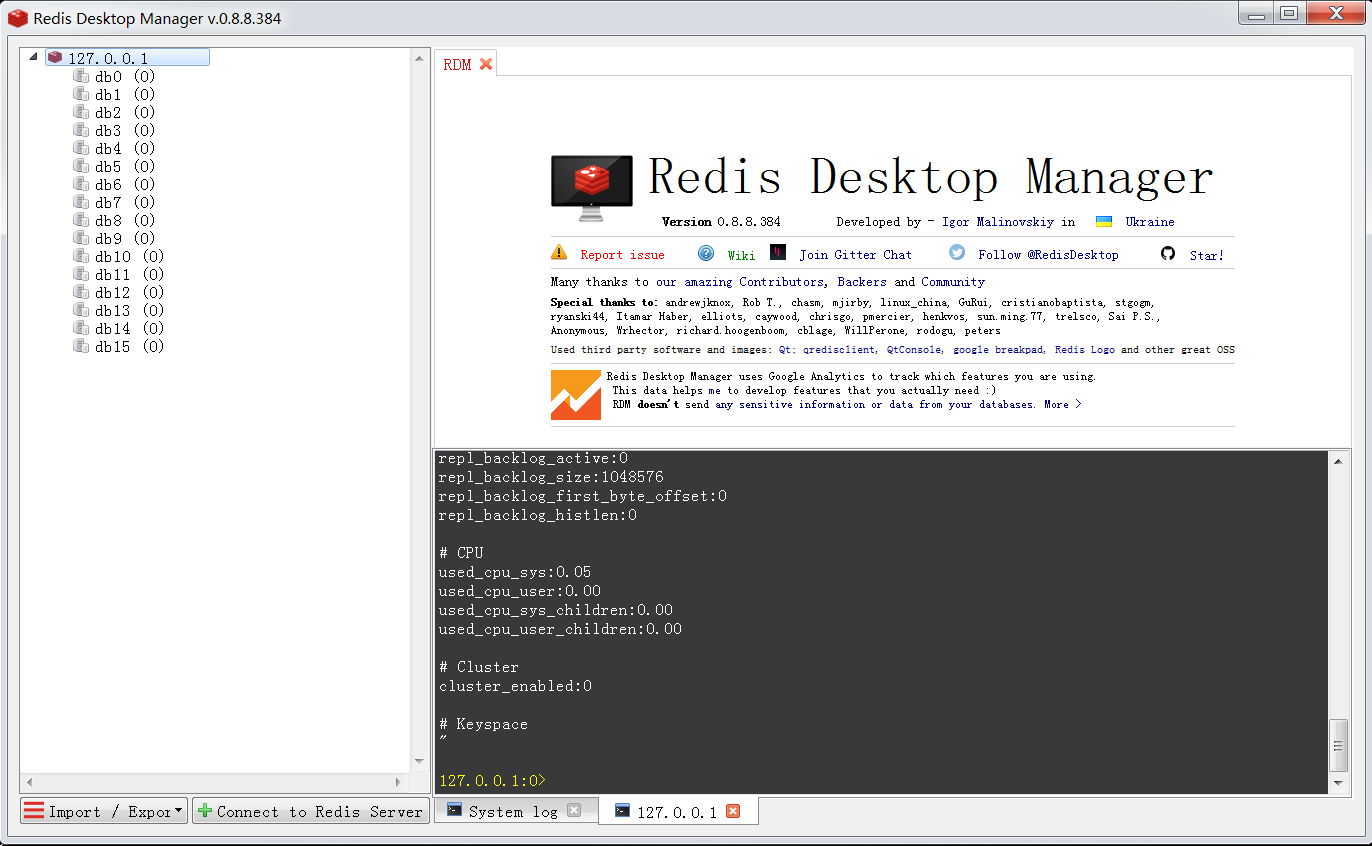1372x846 pixels.
Task: Select database db12 (0) in tree
Action: 129,293
